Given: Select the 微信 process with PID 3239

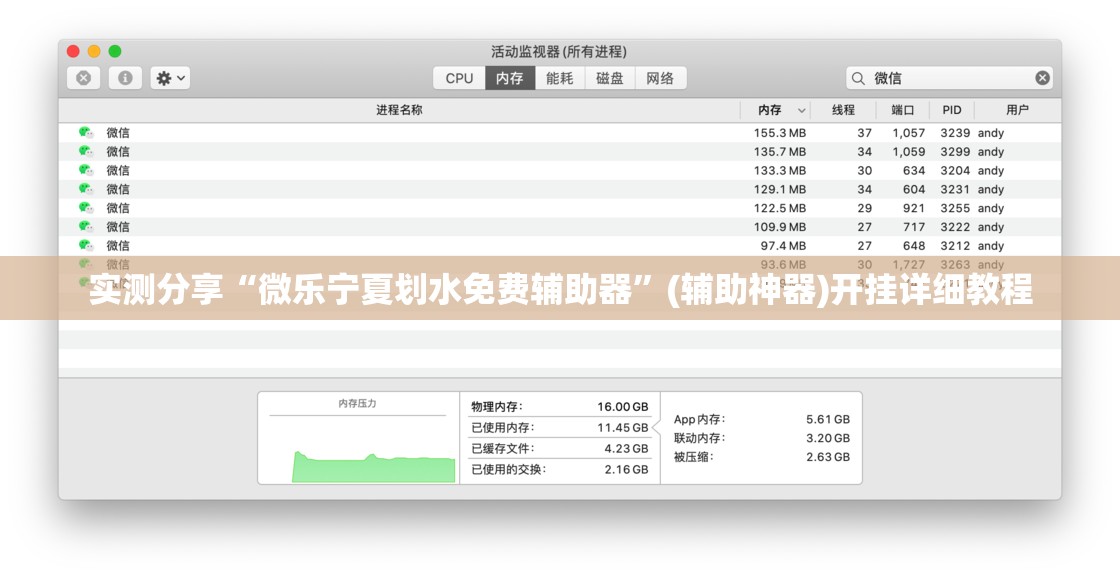Looking at the screenshot, I should [560, 133].
